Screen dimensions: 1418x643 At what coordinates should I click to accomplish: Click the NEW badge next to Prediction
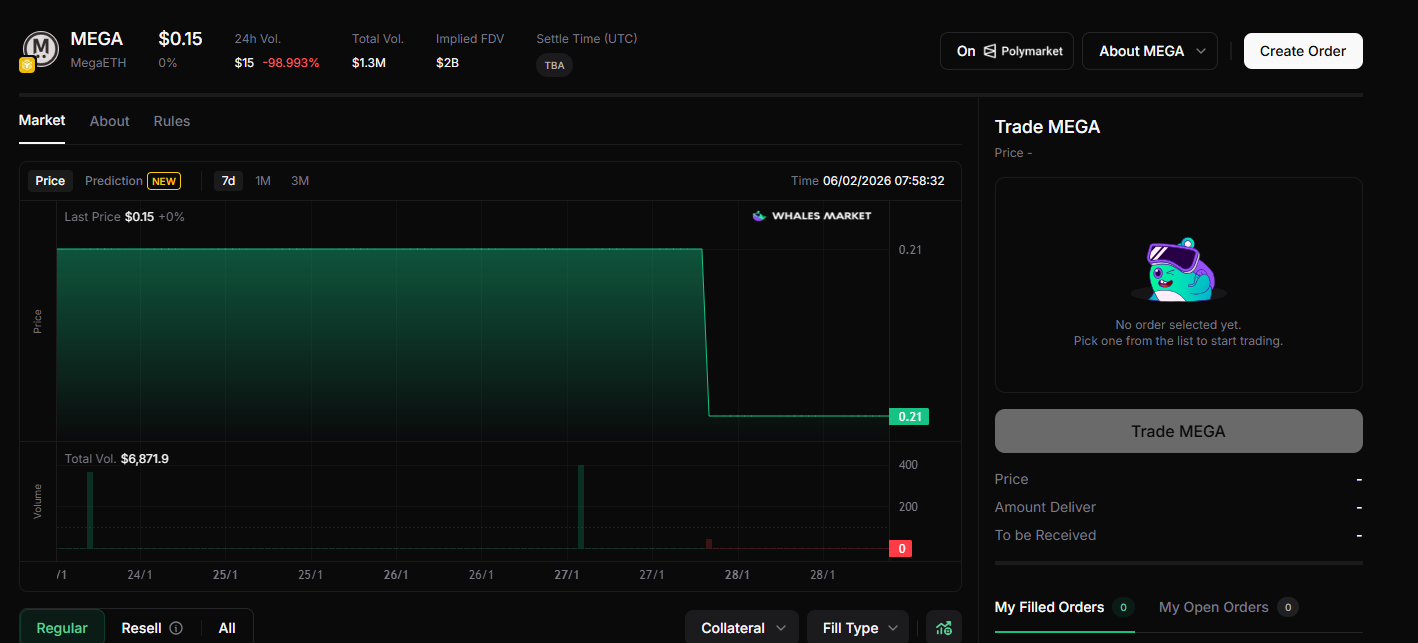click(164, 181)
